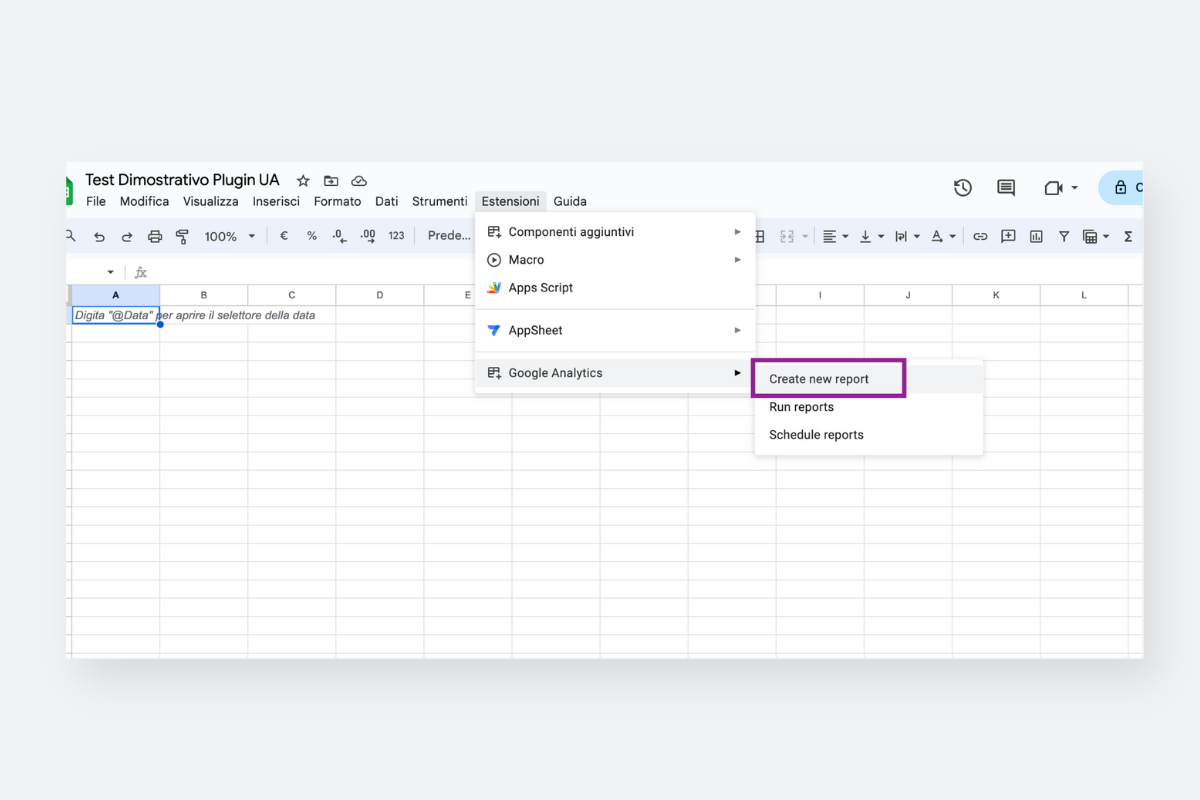Open the 123 number formats menu

[x=397, y=236]
